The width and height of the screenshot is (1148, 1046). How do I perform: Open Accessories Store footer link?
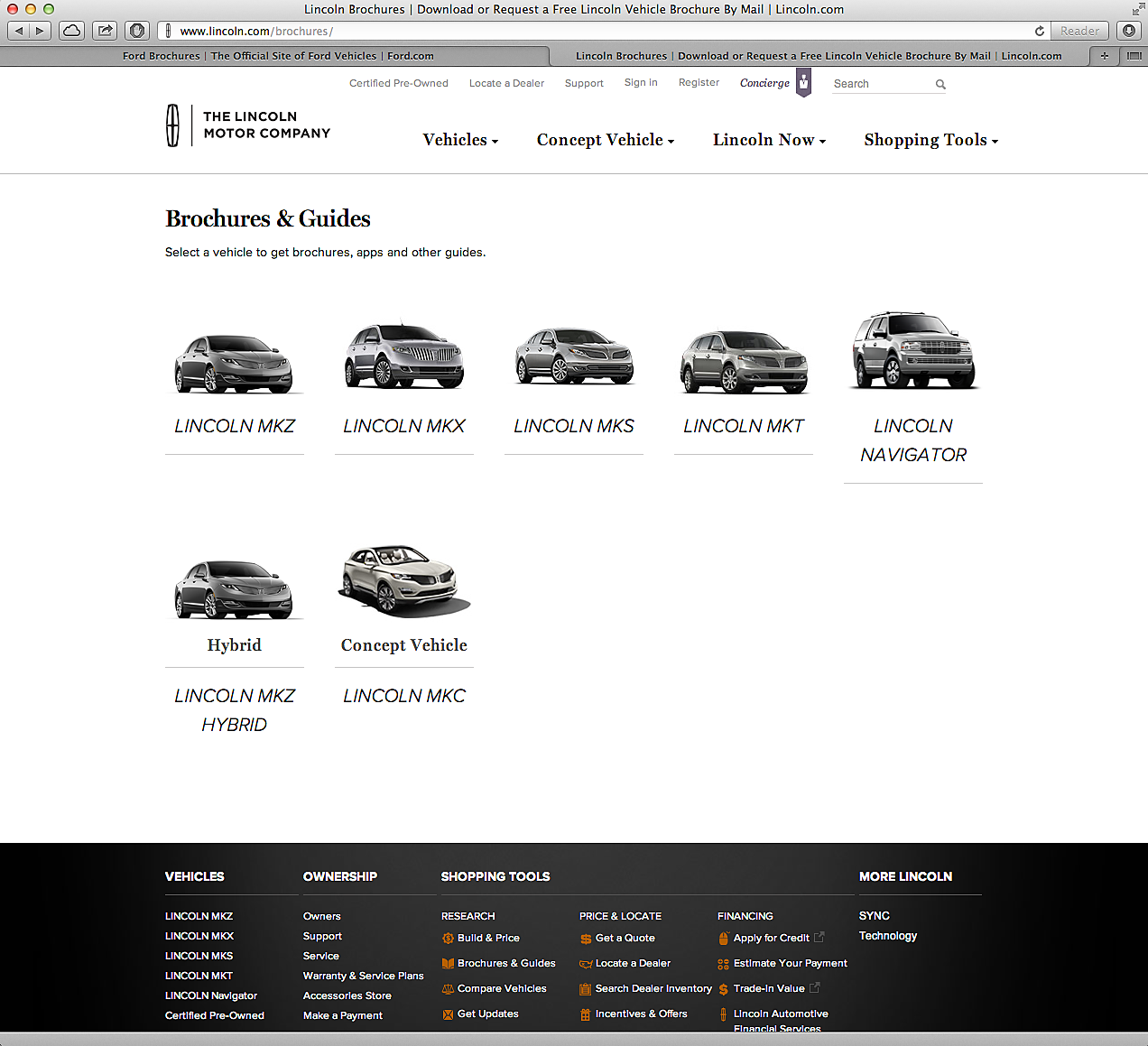347,995
